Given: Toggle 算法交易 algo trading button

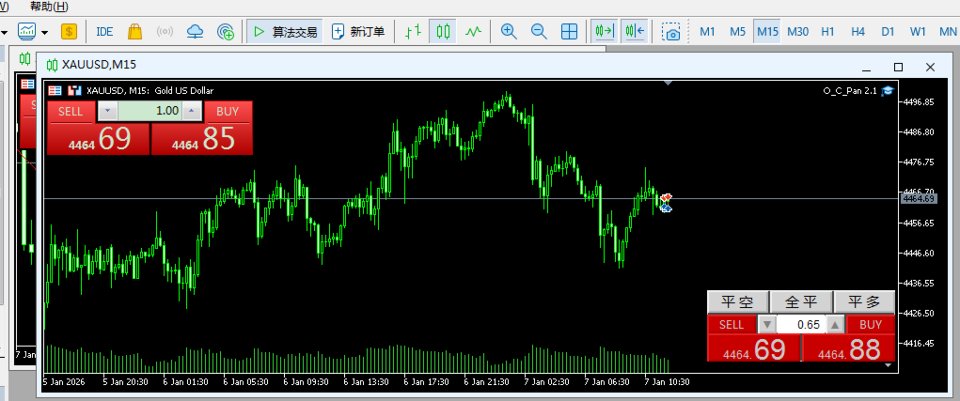Looking at the screenshot, I should (x=285, y=31).
